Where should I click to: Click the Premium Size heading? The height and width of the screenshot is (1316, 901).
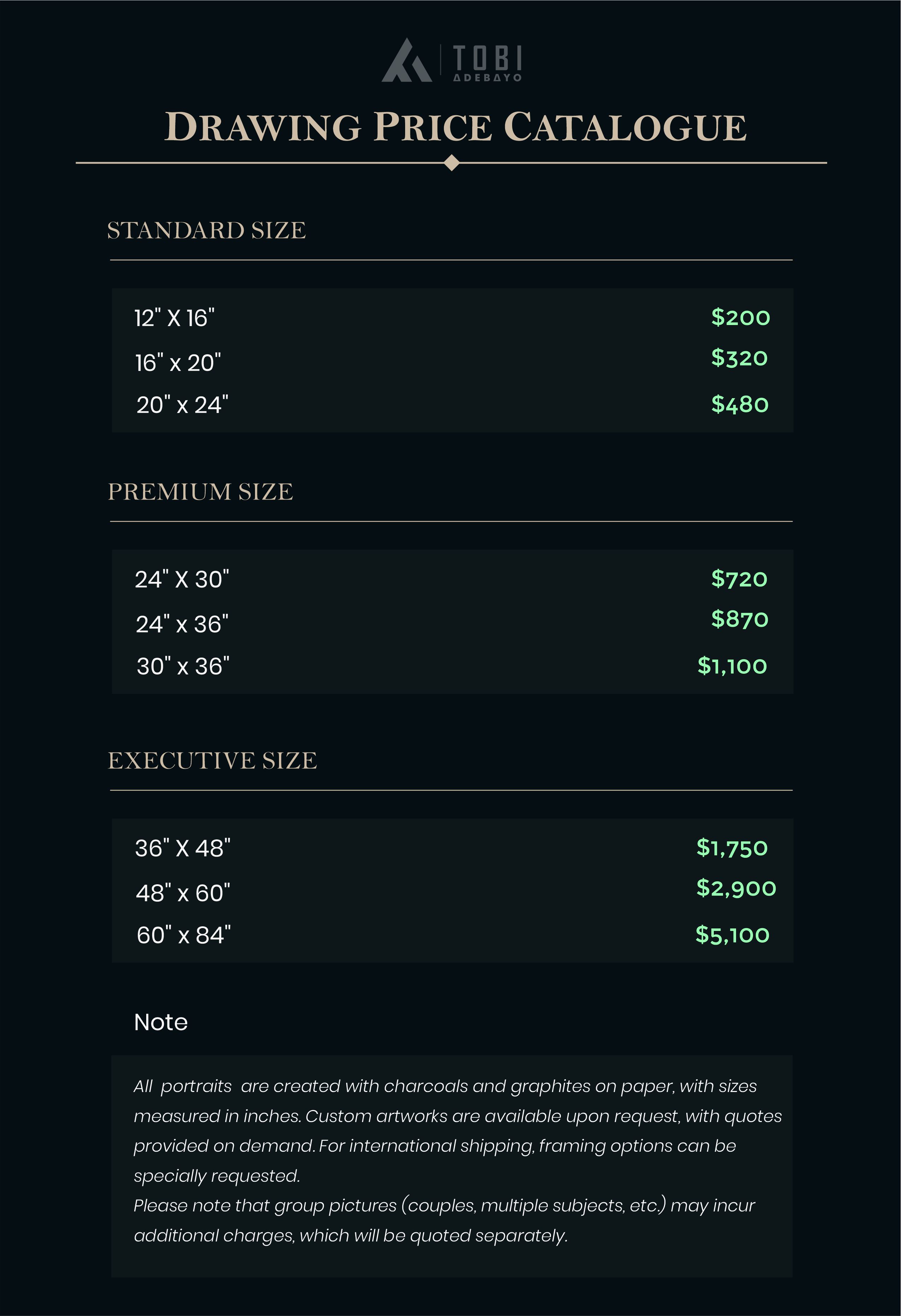pyautogui.click(x=200, y=491)
